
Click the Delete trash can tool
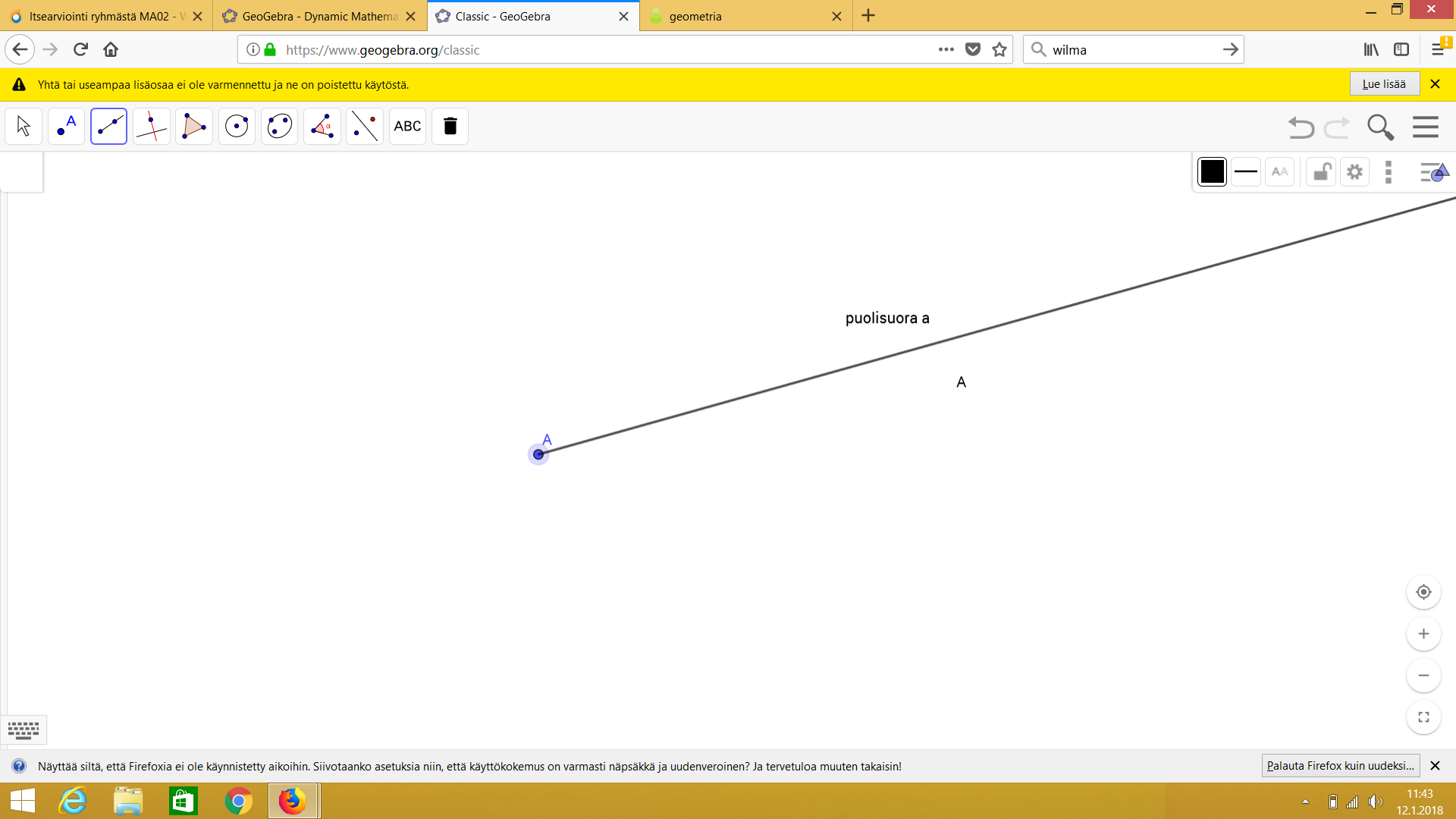click(450, 126)
